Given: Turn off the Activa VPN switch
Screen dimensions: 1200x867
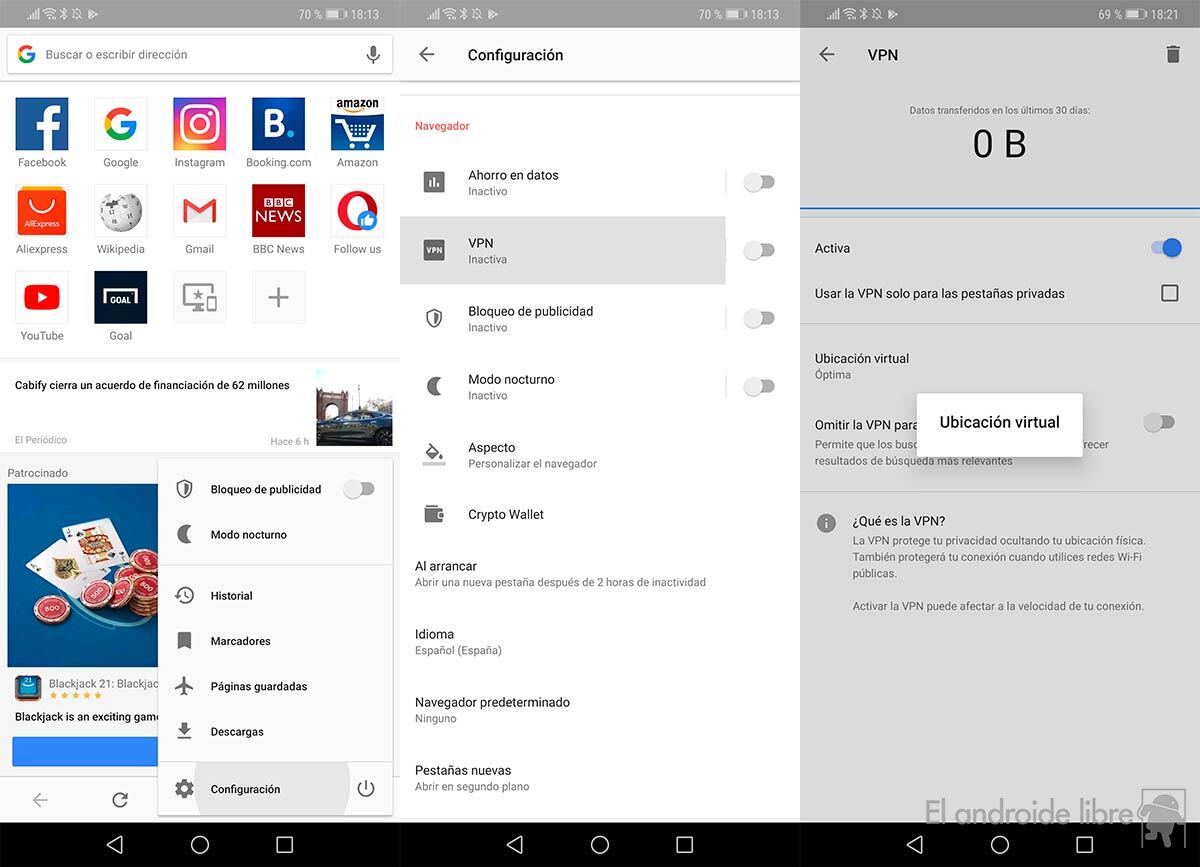Looking at the screenshot, I should (x=1166, y=248).
